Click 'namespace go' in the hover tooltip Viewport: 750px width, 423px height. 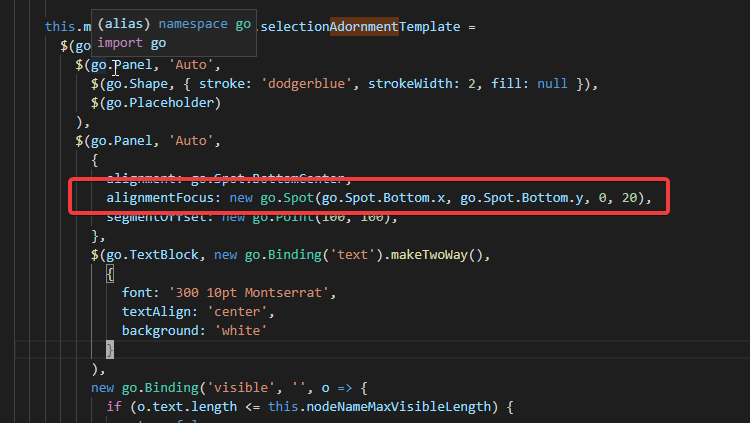pyautogui.click(x=205, y=24)
